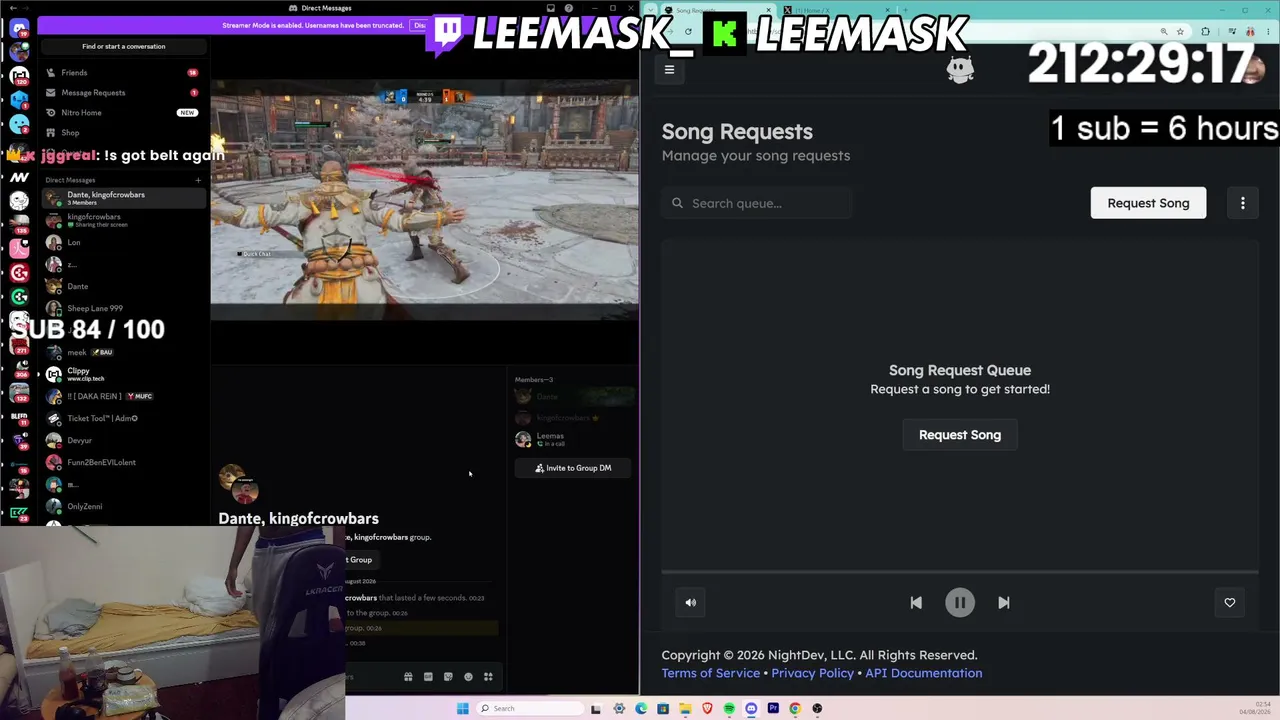Mute the song player volume
Screen dimensions: 1280x720
(x=690, y=602)
